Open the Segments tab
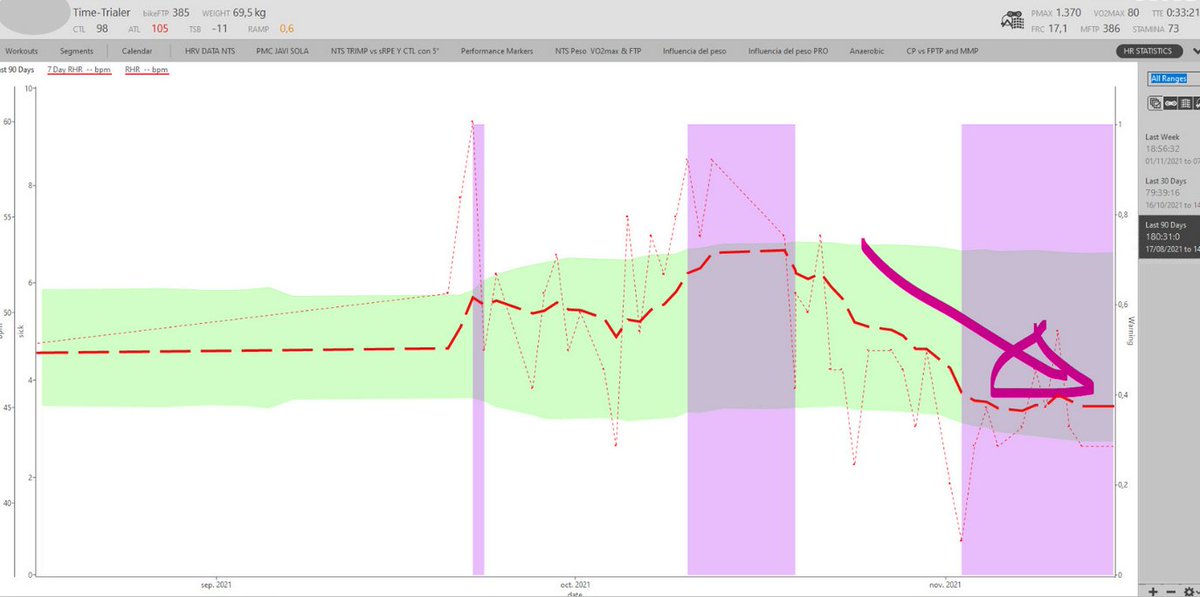Image resolution: width=1200 pixels, height=597 pixels. pyautogui.click(x=76, y=50)
